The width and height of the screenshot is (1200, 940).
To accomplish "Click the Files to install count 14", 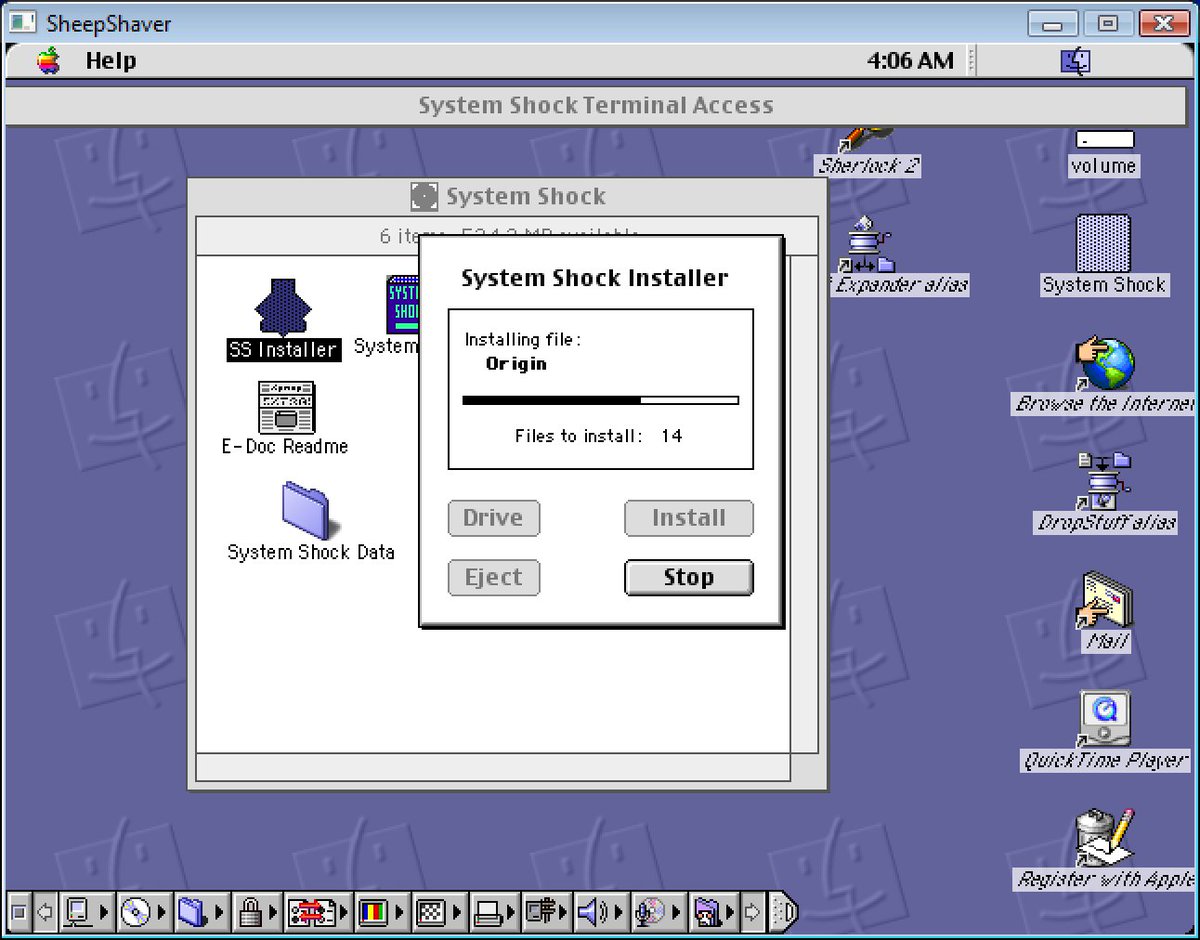I will (x=672, y=436).
